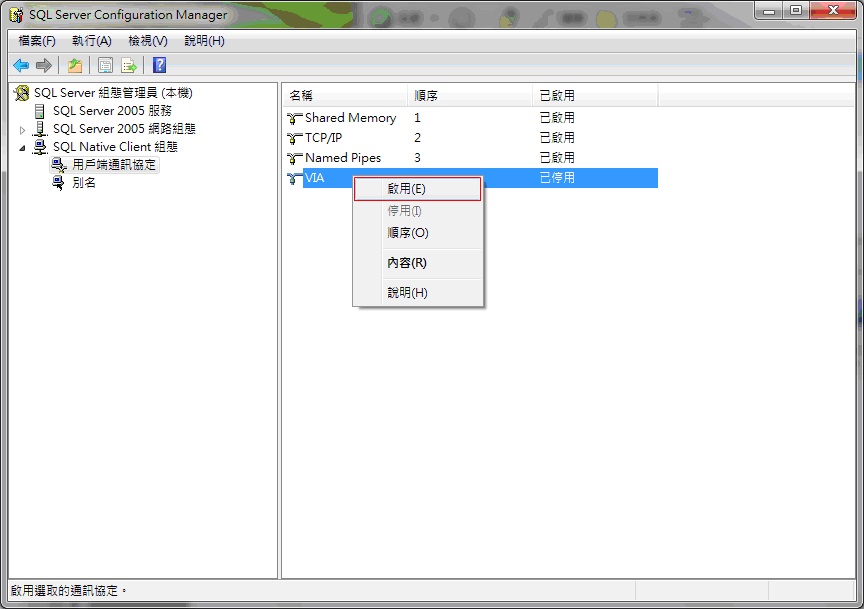The width and height of the screenshot is (864, 609).
Task: Click the Export list toolbar icon
Action: (x=129, y=66)
